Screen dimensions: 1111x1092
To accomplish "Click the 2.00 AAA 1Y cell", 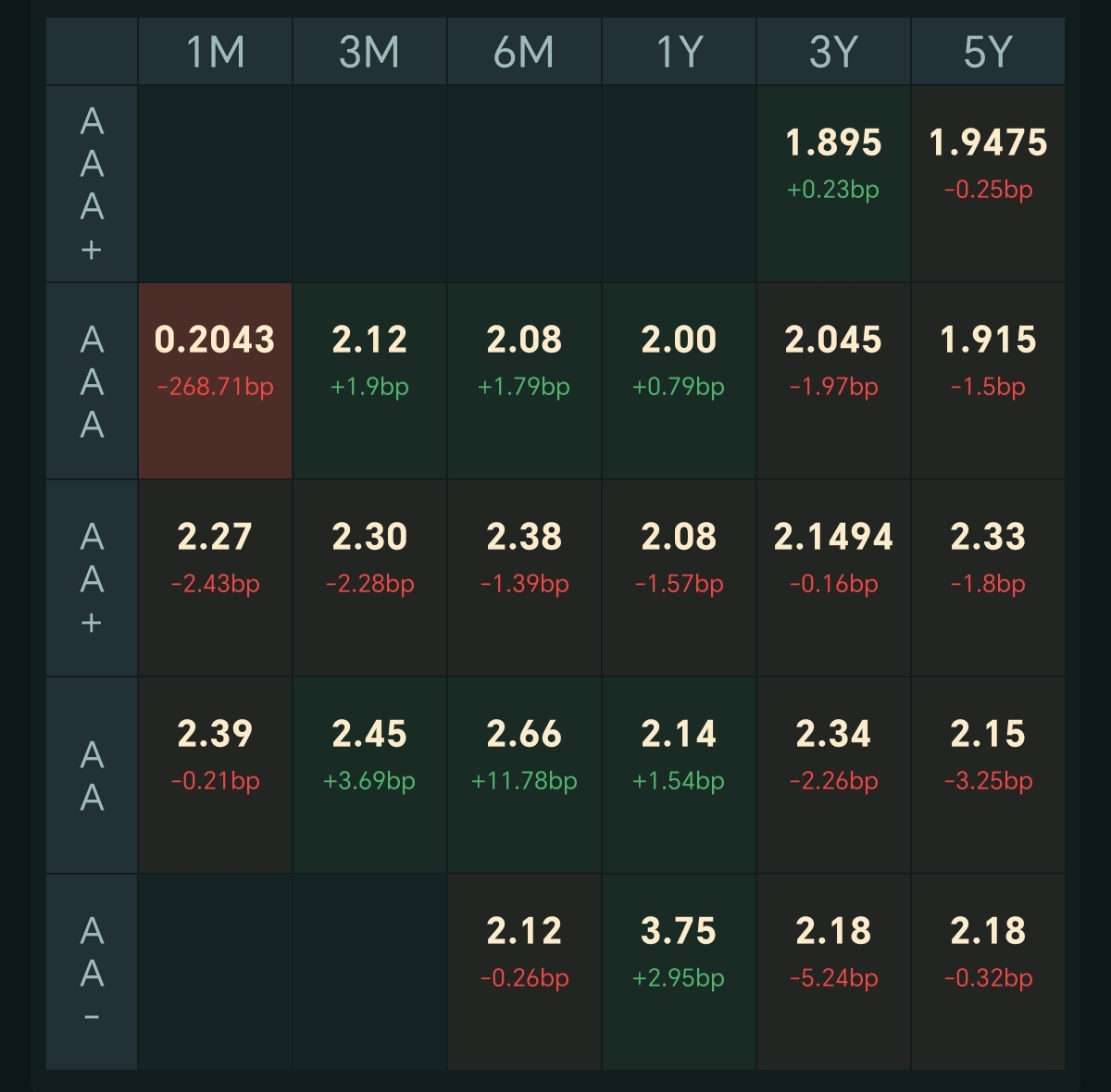I will [679, 381].
